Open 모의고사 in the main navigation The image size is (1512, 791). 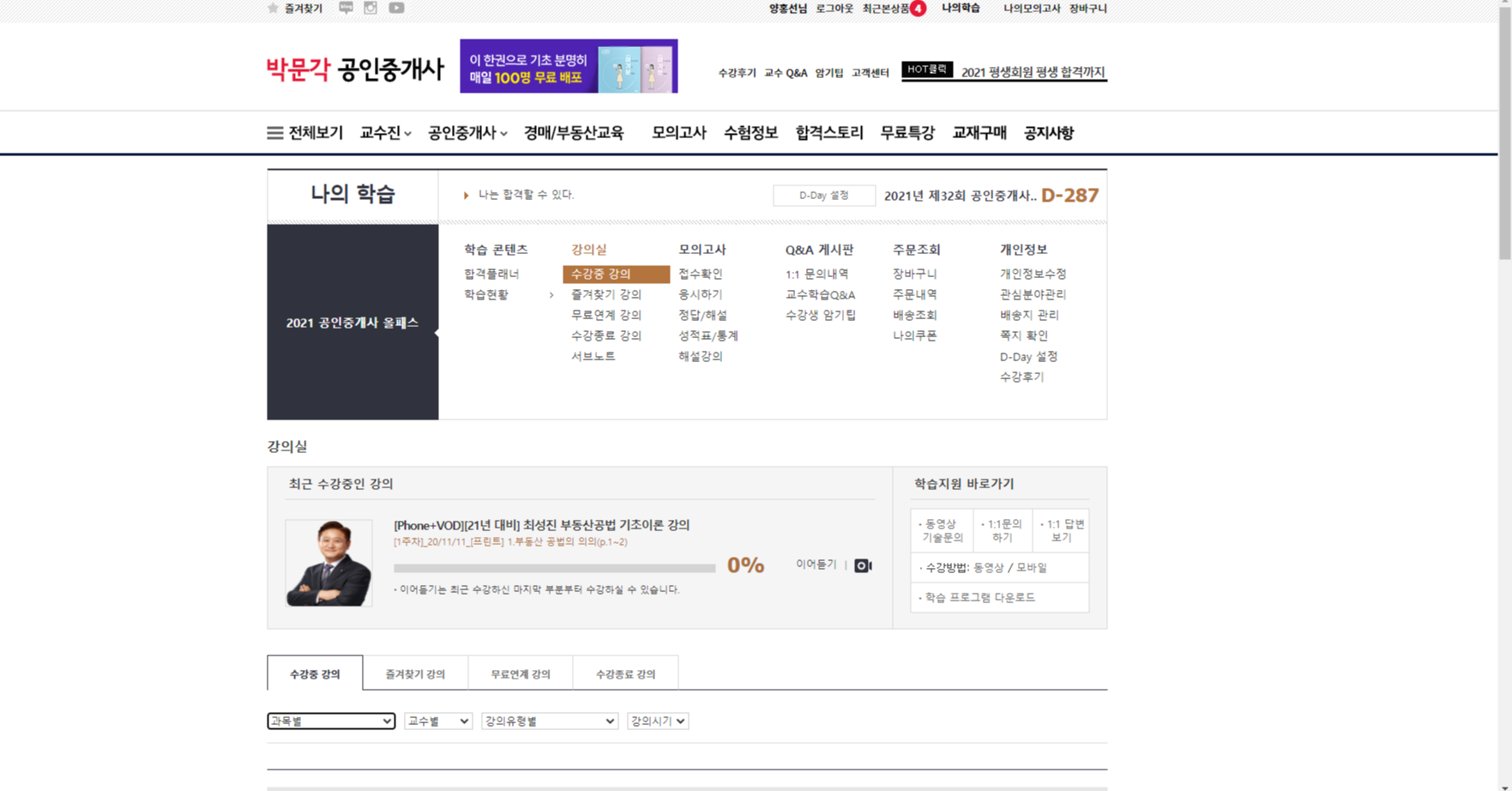[678, 133]
